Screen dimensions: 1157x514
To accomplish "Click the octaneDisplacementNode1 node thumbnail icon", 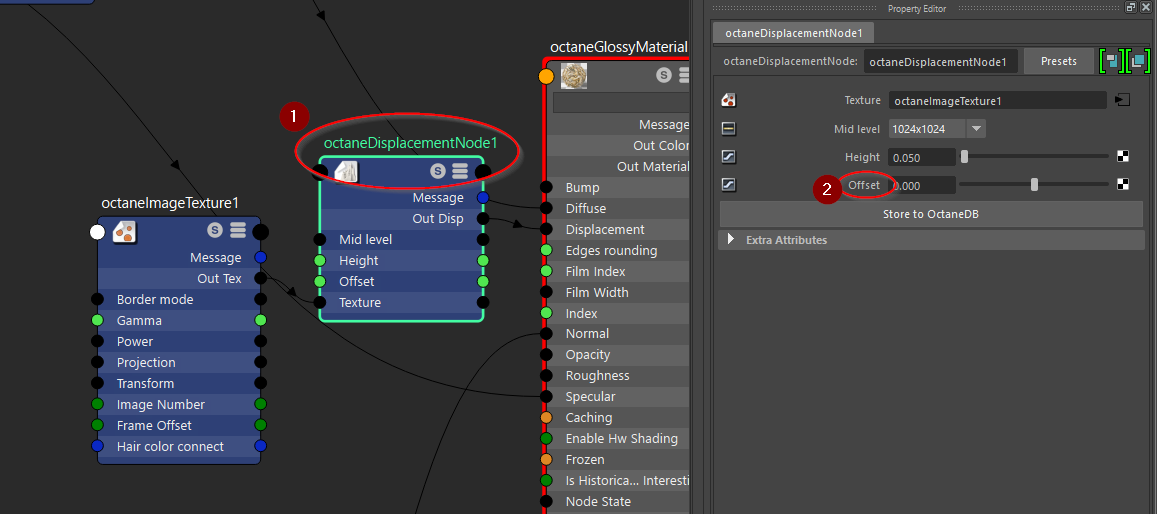I will (345, 172).
